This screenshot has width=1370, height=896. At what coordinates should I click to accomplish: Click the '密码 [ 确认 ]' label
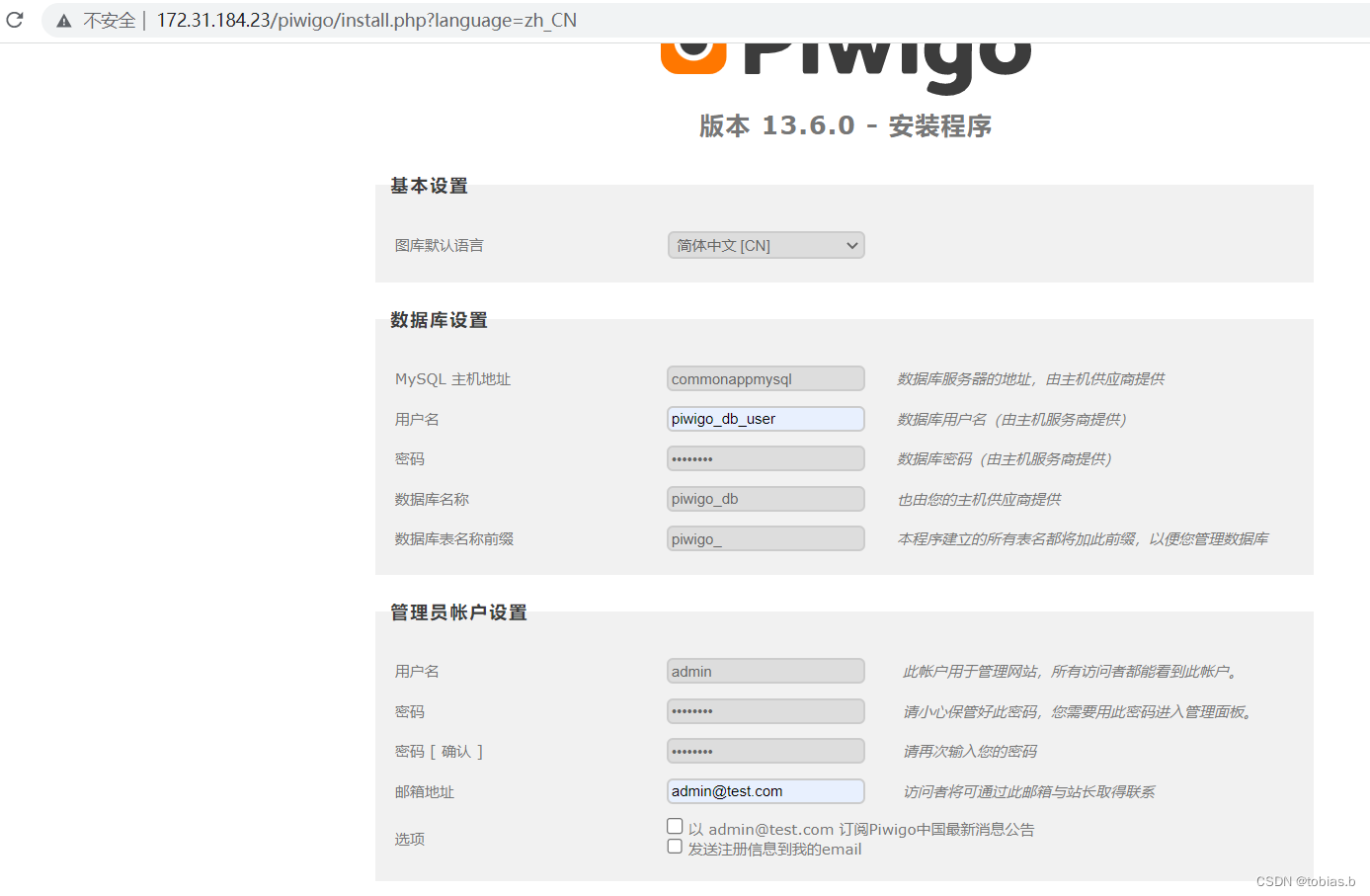pos(439,752)
